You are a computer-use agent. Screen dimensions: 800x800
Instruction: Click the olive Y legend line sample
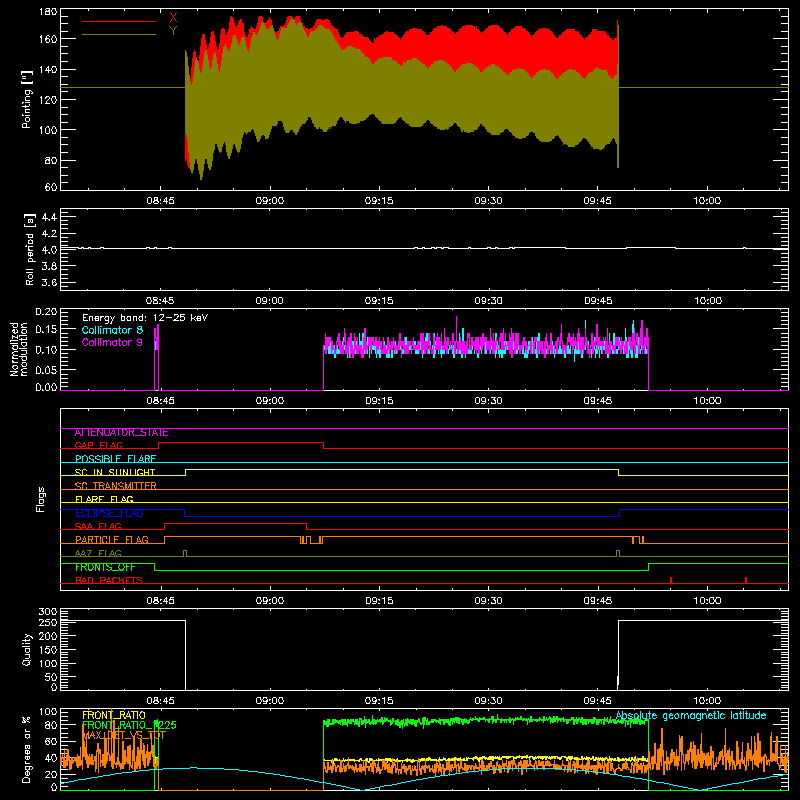click(119, 35)
